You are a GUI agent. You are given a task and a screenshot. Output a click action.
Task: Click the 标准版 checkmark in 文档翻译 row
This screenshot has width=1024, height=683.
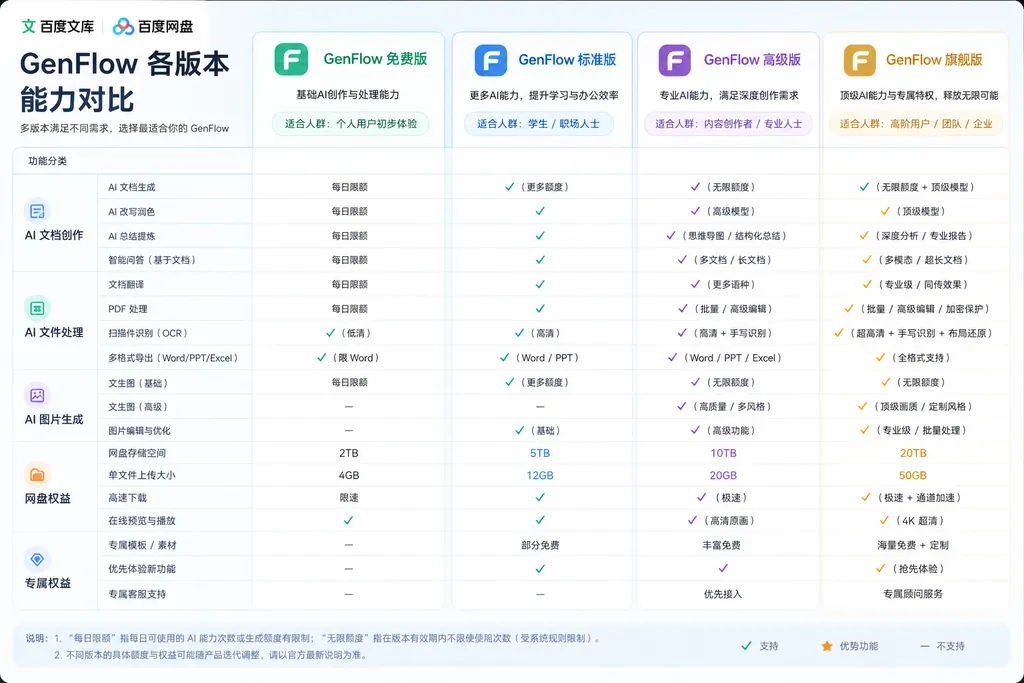pyautogui.click(x=540, y=284)
